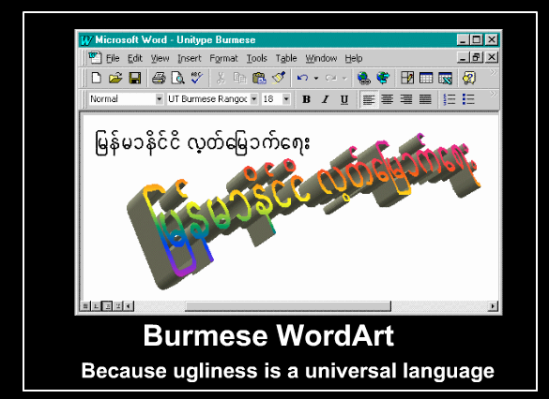The height and width of the screenshot is (399, 549).
Task: Insert hyperlink with globe icon
Action: pyautogui.click(x=364, y=78)
